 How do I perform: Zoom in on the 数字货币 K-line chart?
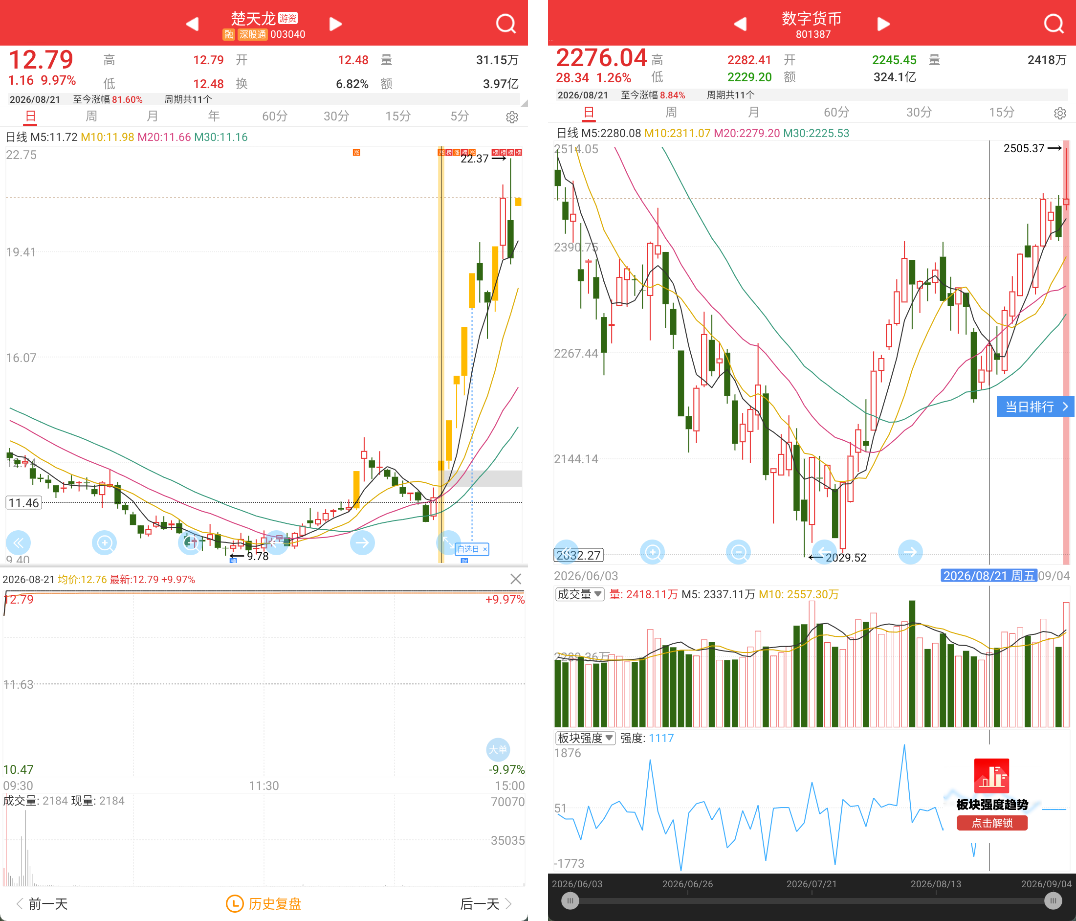click(653, 552)
